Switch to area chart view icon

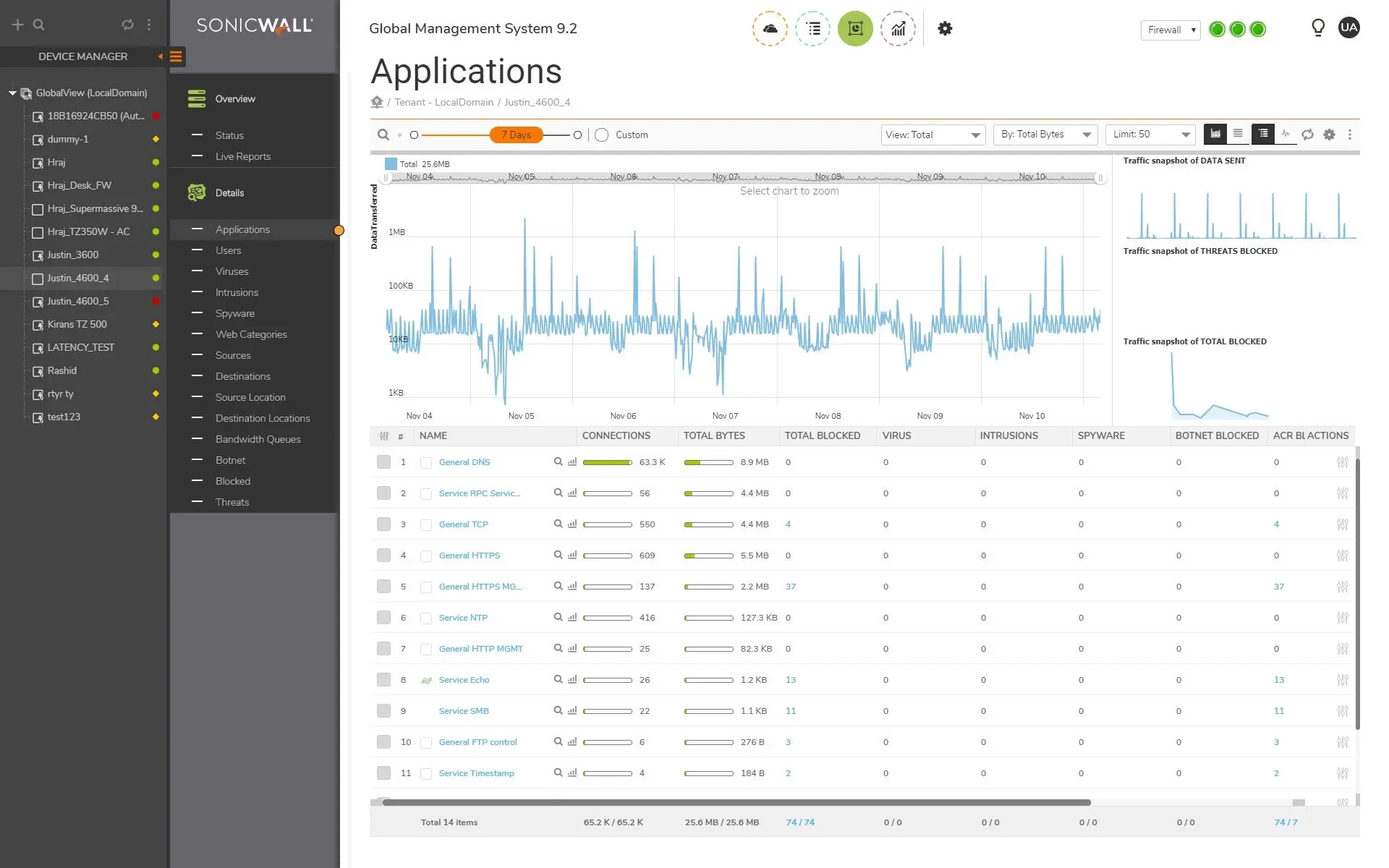pos(1215,134)
